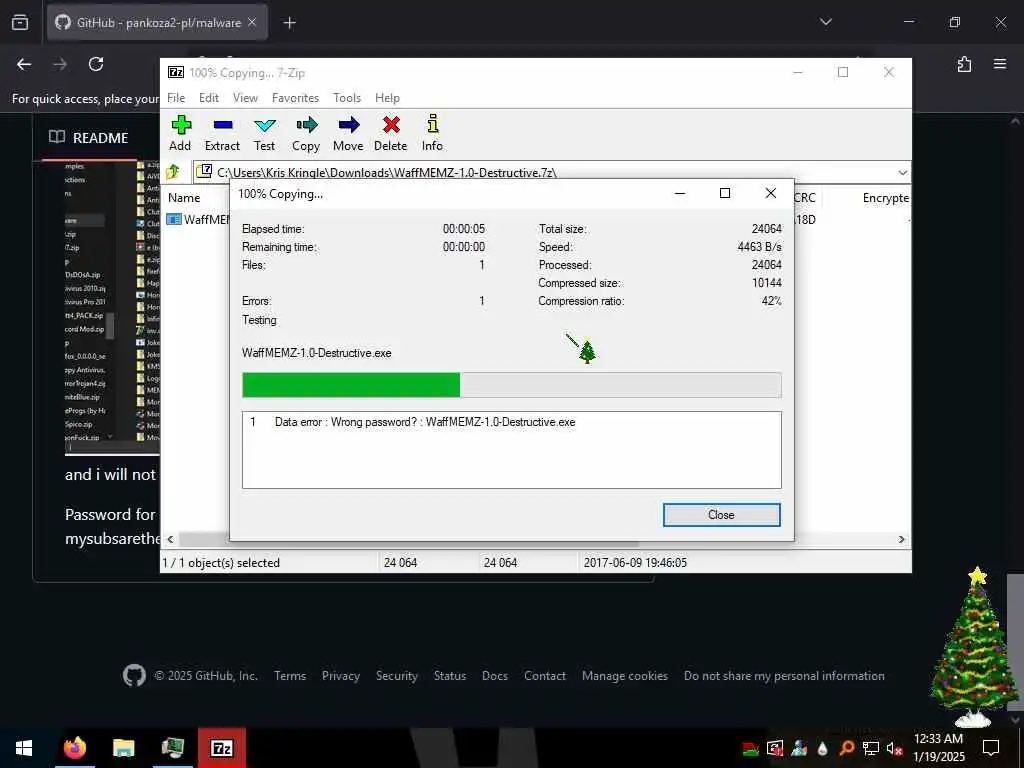Open the Privacy footer link
The height and width of the screenshot is (768, 1024).
click(x=341, y=676)
